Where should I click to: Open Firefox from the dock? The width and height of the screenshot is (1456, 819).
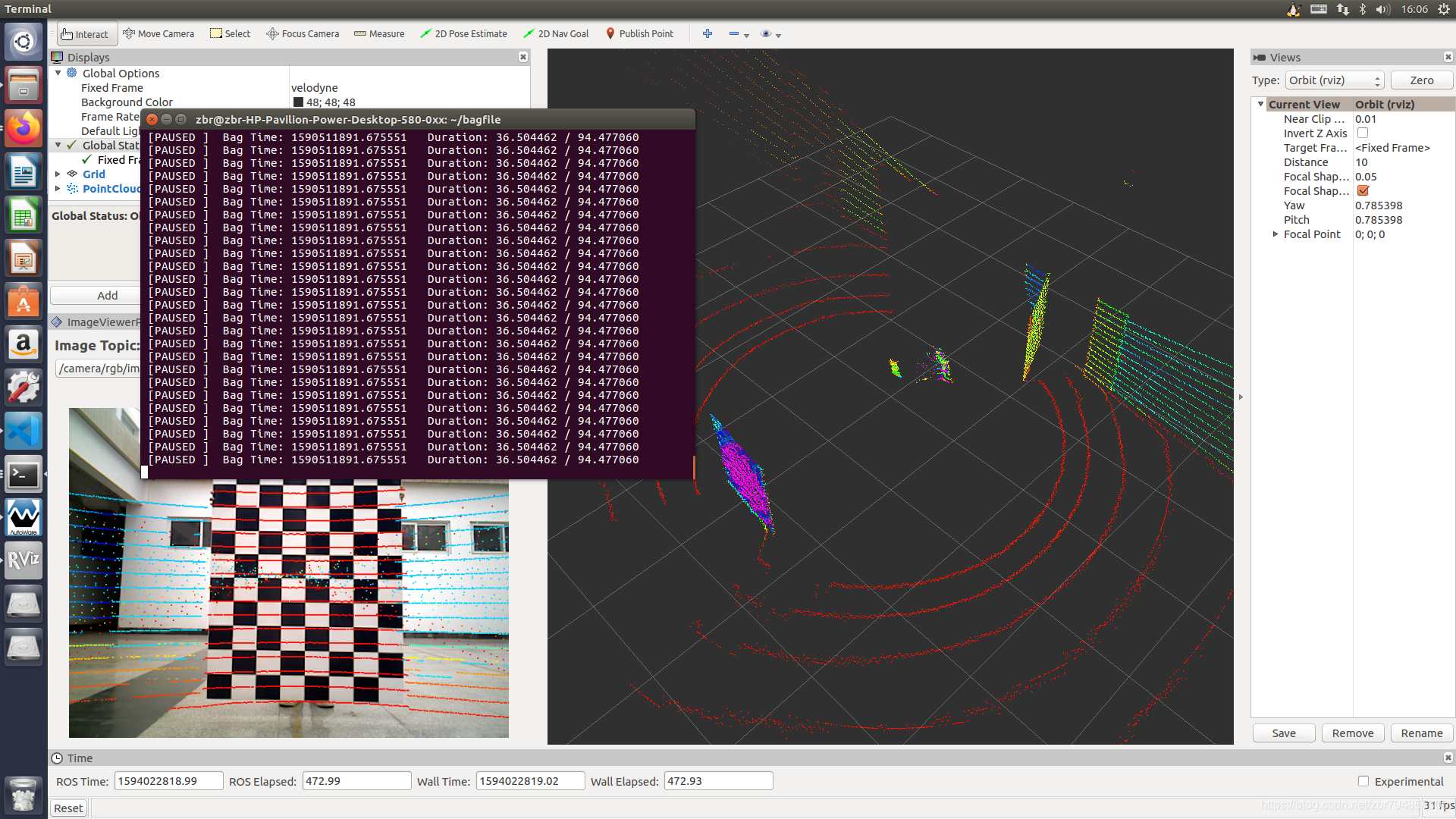click(x=24, y=128)
